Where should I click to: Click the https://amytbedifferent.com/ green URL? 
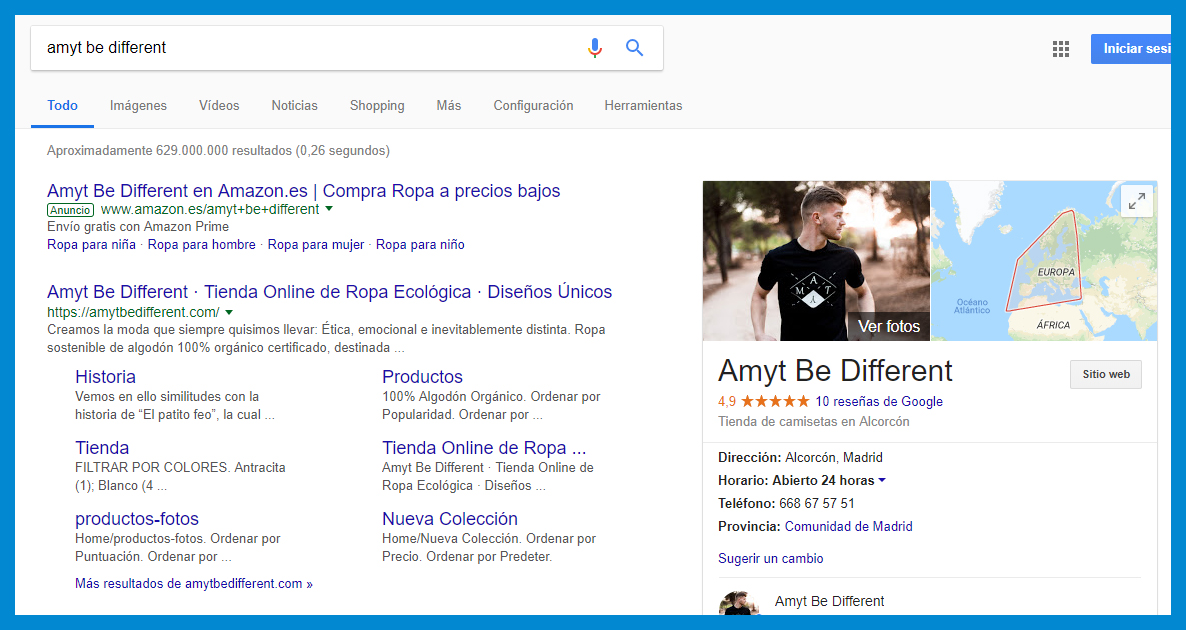point(133,312)
